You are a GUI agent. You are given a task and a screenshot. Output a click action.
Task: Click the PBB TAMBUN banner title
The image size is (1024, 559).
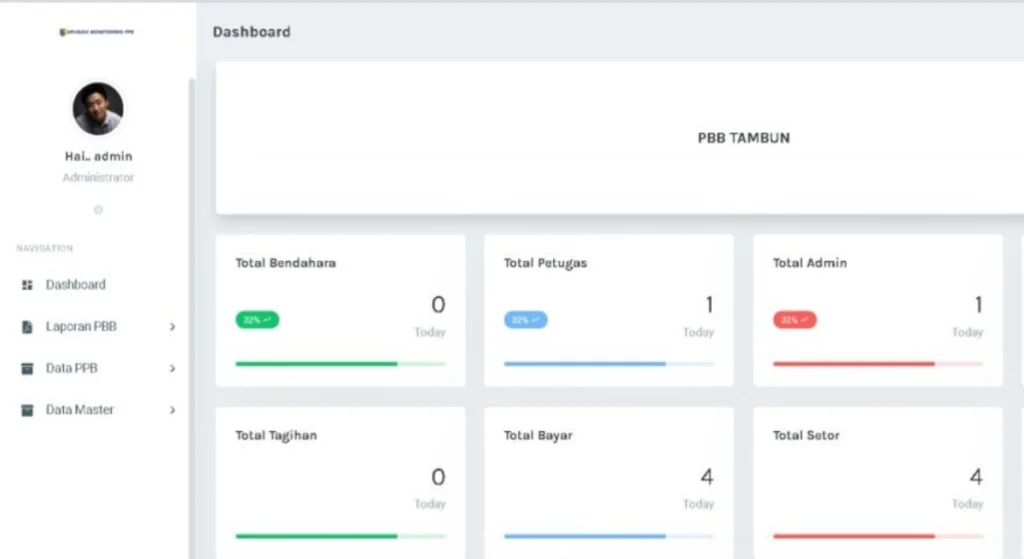coord(743,138)
